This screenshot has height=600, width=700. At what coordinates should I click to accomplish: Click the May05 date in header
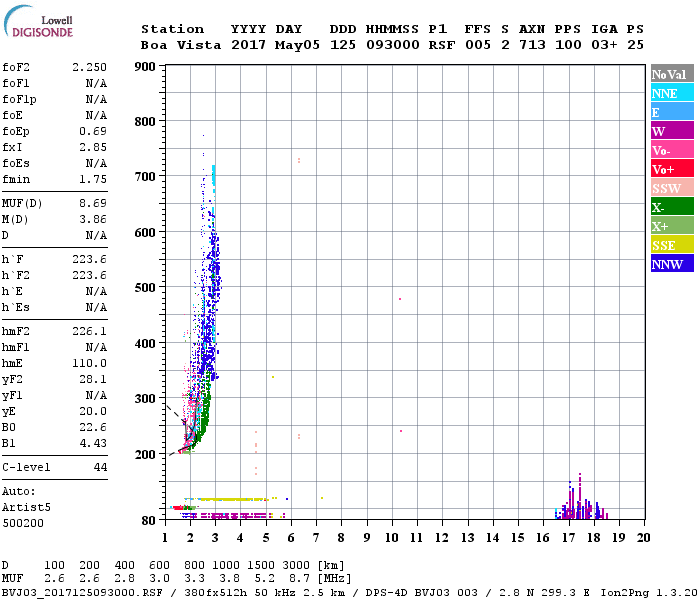click(x=297, y=45)
